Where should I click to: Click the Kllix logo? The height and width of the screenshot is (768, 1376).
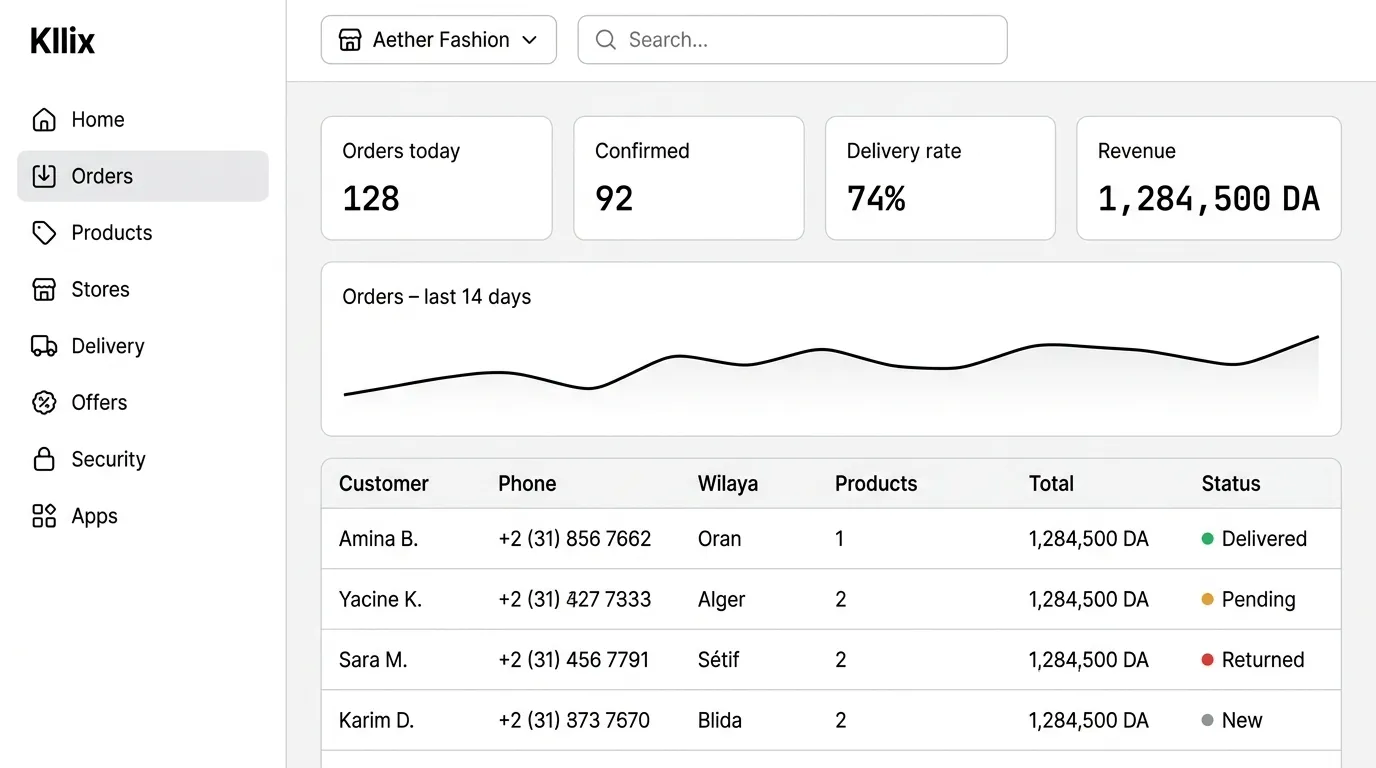[63, 41]
